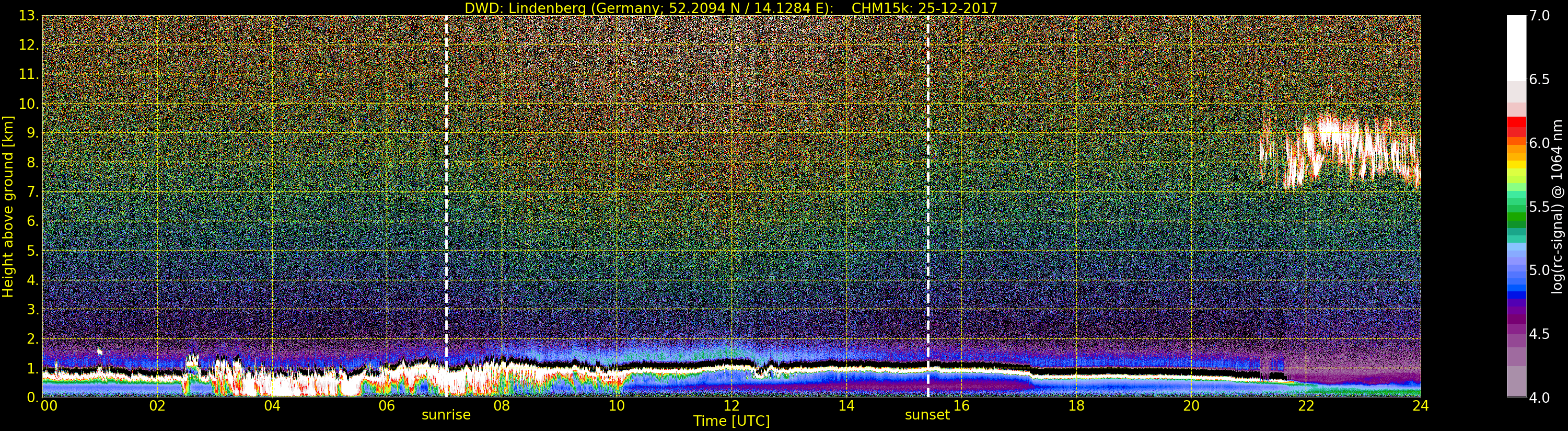Click the colorbar tick label "5.5"
The image size is (1568, 431).
tap(1539, 207)
